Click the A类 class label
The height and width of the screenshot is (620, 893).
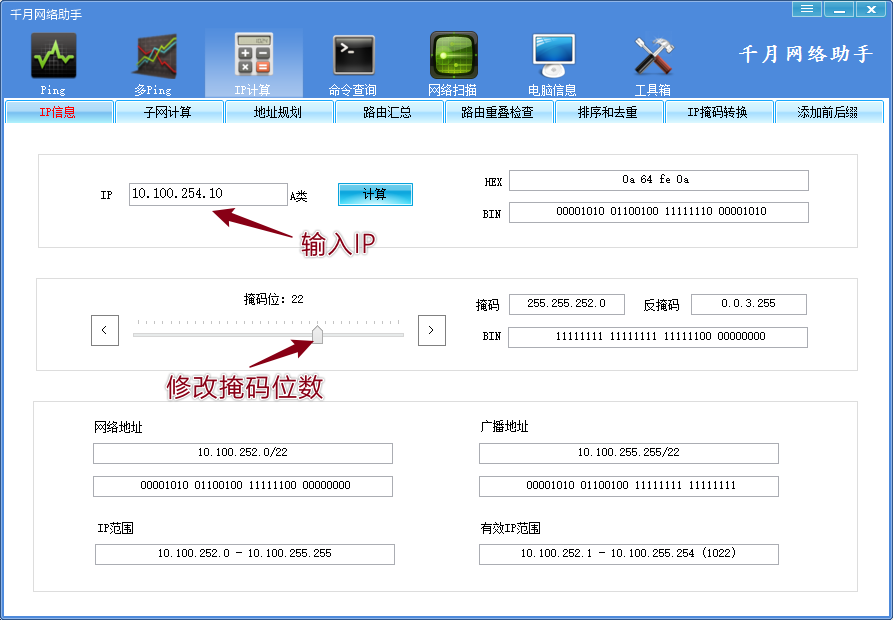pos(298,197)
